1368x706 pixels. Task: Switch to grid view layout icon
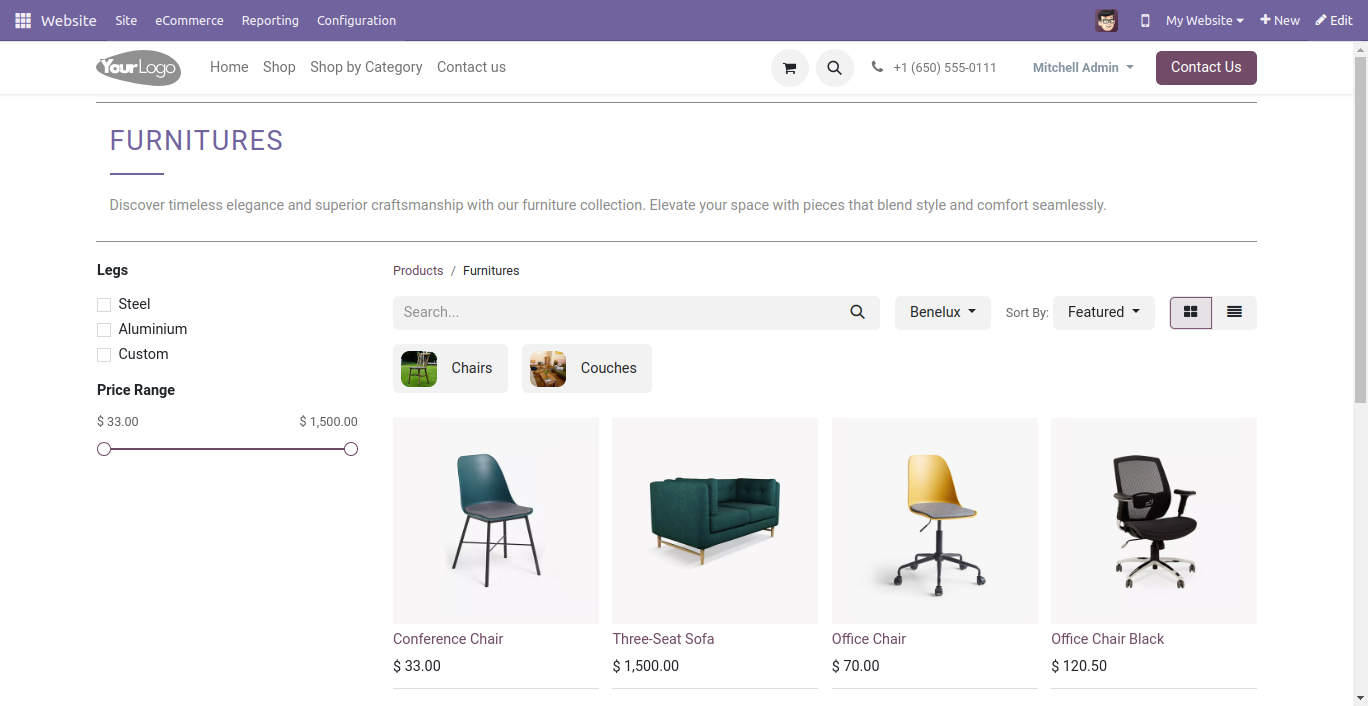[x=1190, y=312]
